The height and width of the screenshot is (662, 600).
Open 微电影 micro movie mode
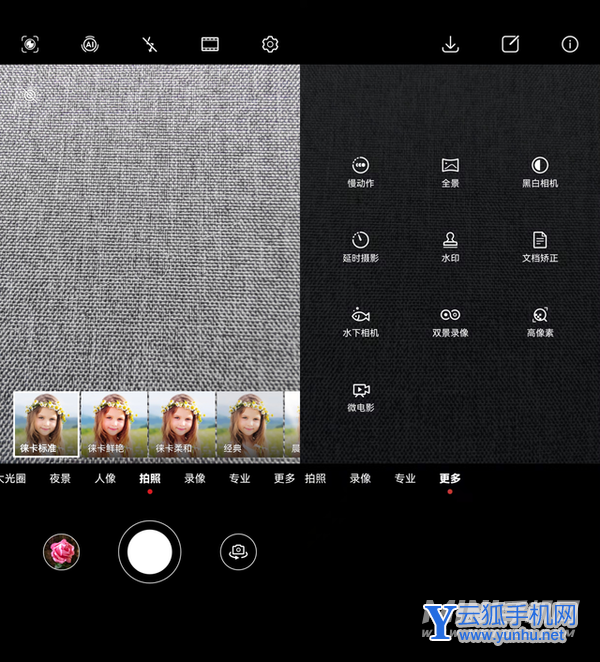point(360,395)
